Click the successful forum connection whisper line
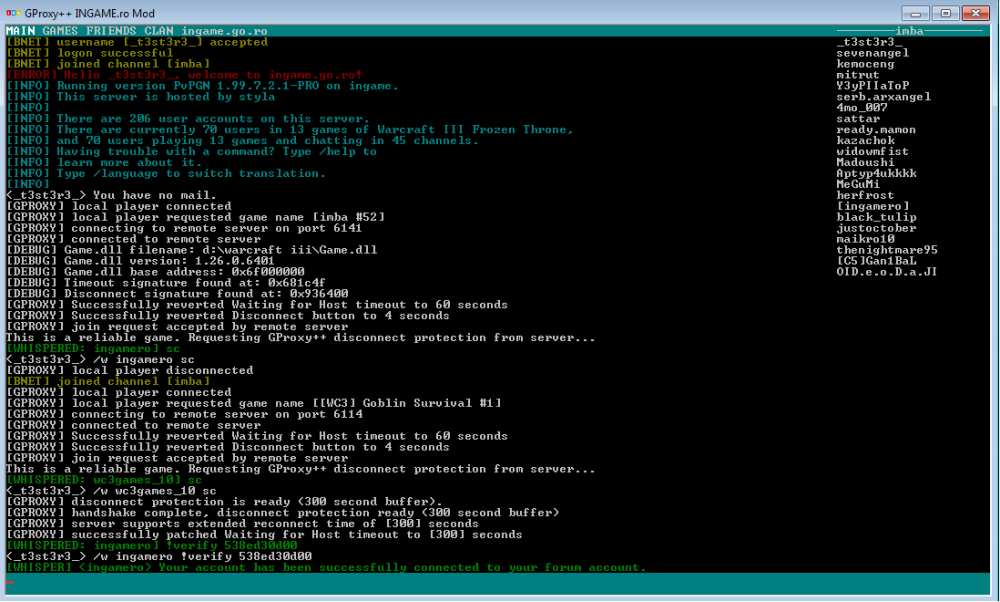Viewport: 1000px width, 602px height. click(x=326, y=567)
